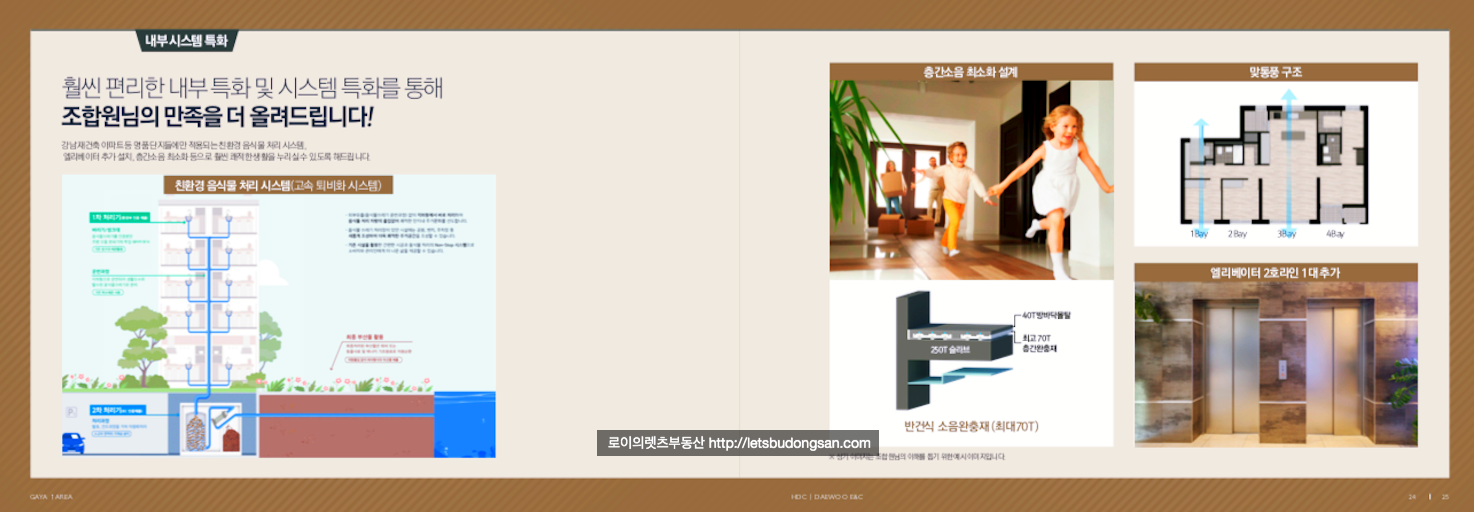Screen dimensions: 1474x512
Task: Click the 4Bay label under the floor plan
Action: click(1335, 234)
